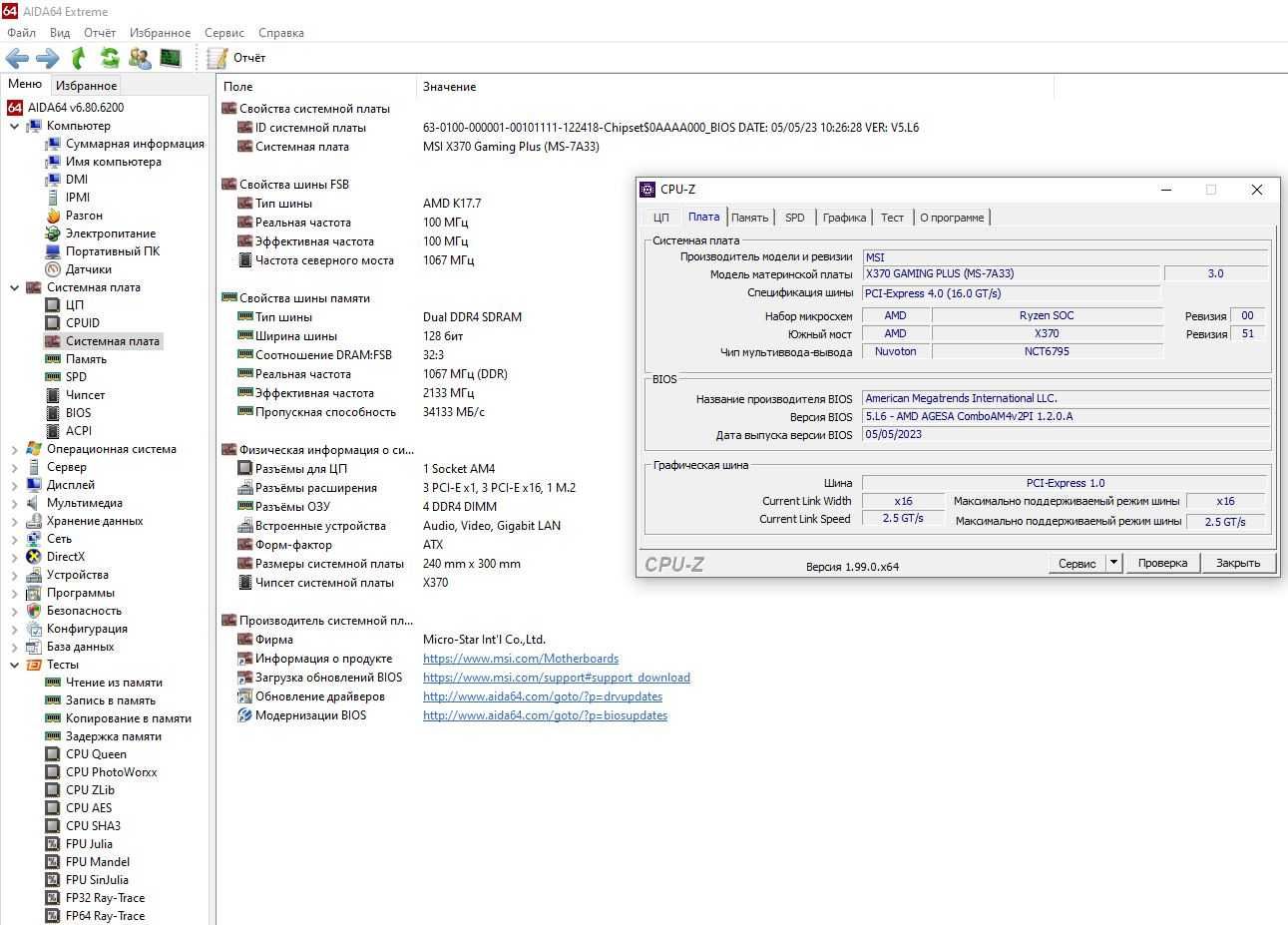This screenshot has width=1288, height=925.
Task: Go up one level with green arrow
Action: tap(79, 58)
